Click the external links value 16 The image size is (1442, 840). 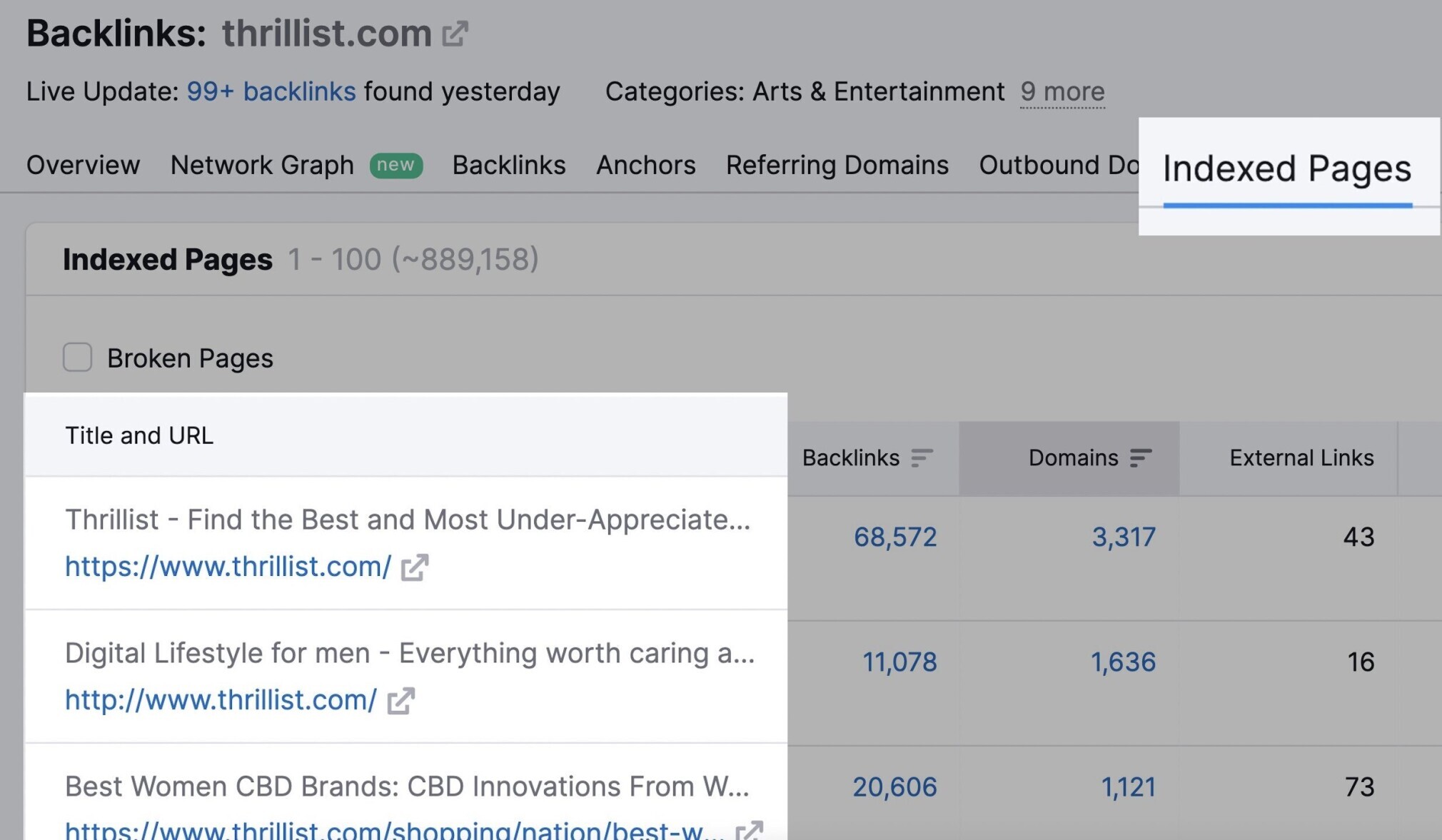tap(1361, 662)
